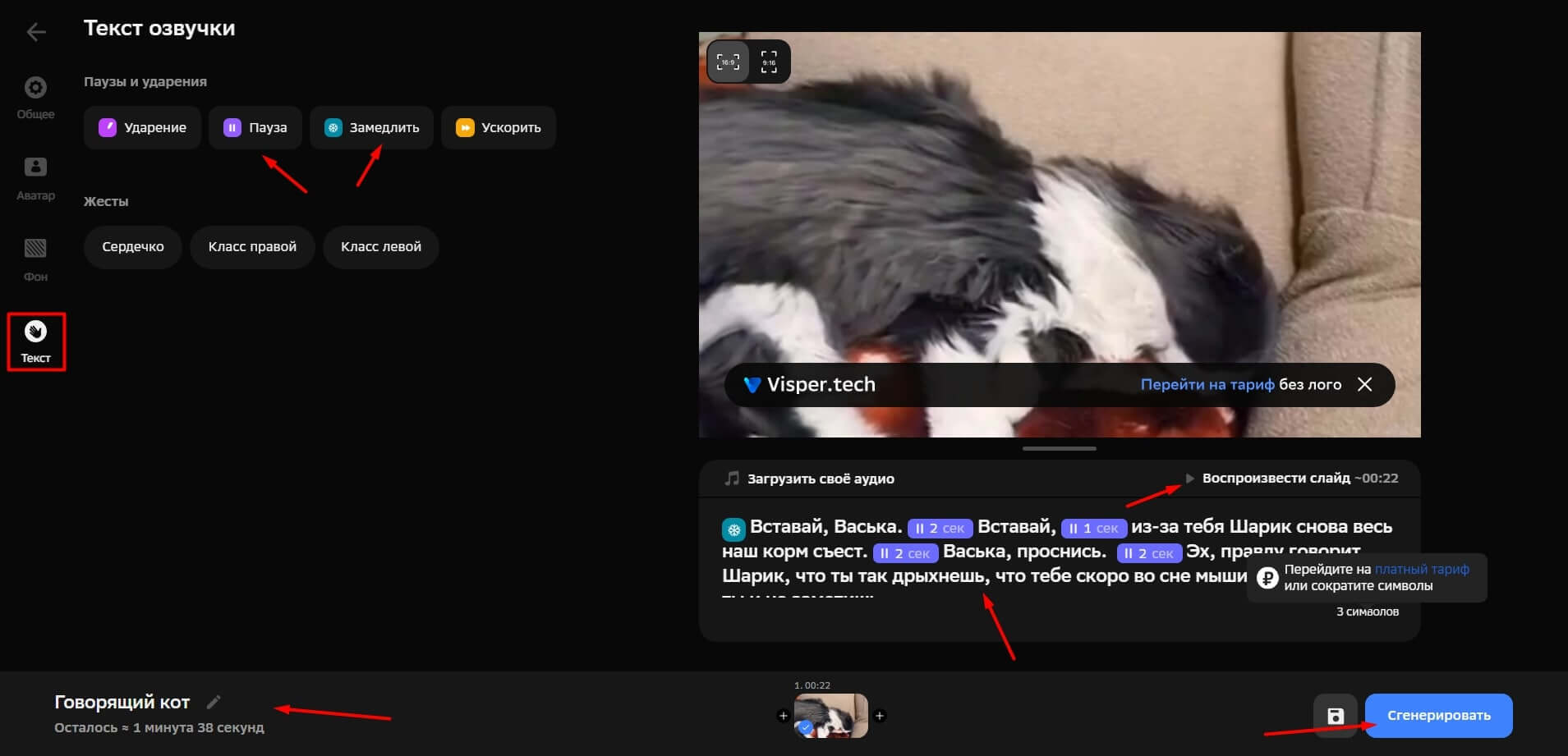Click the Сгенерировать button

point(1439,716)
